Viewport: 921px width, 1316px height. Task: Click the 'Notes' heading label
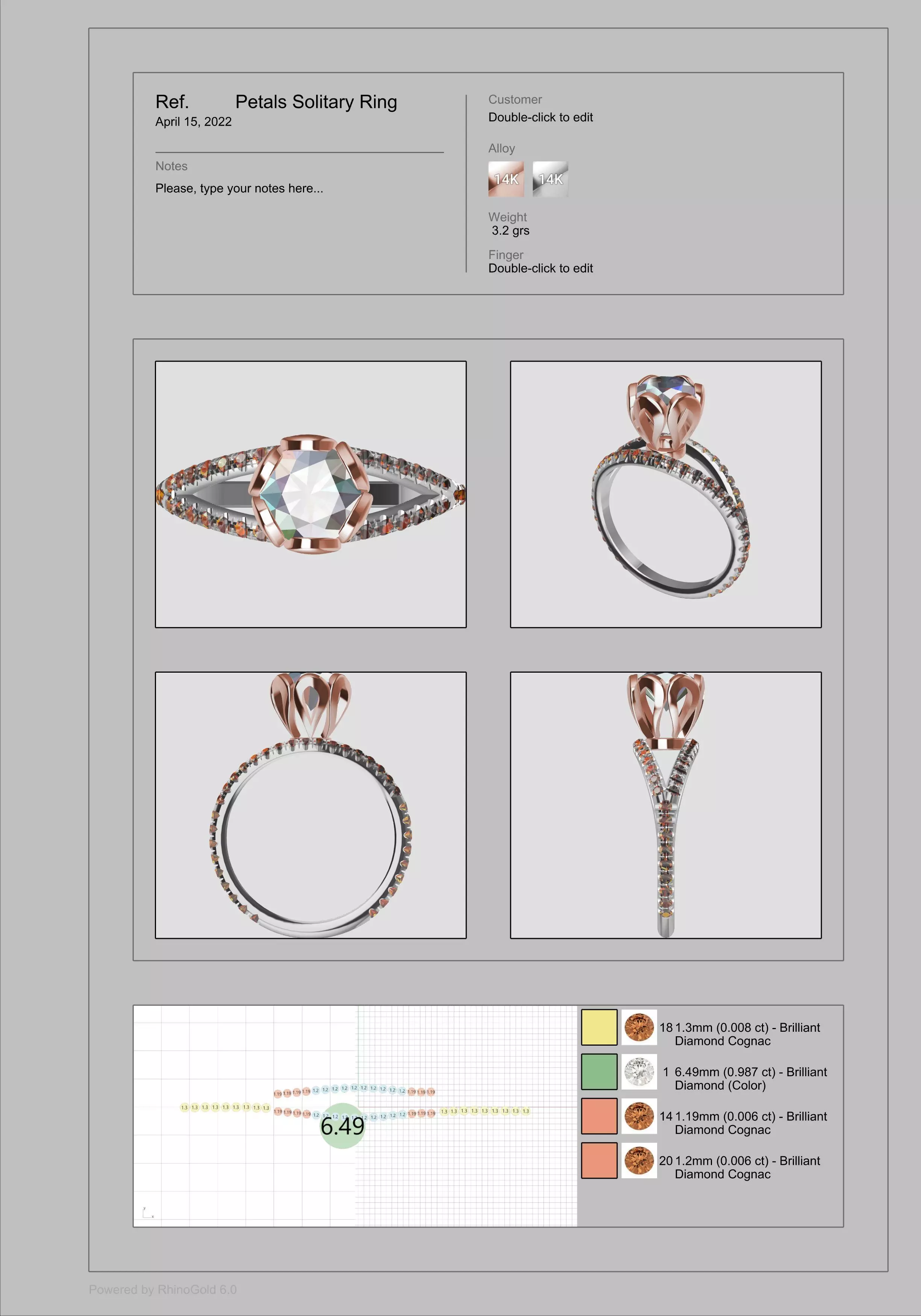171,166
